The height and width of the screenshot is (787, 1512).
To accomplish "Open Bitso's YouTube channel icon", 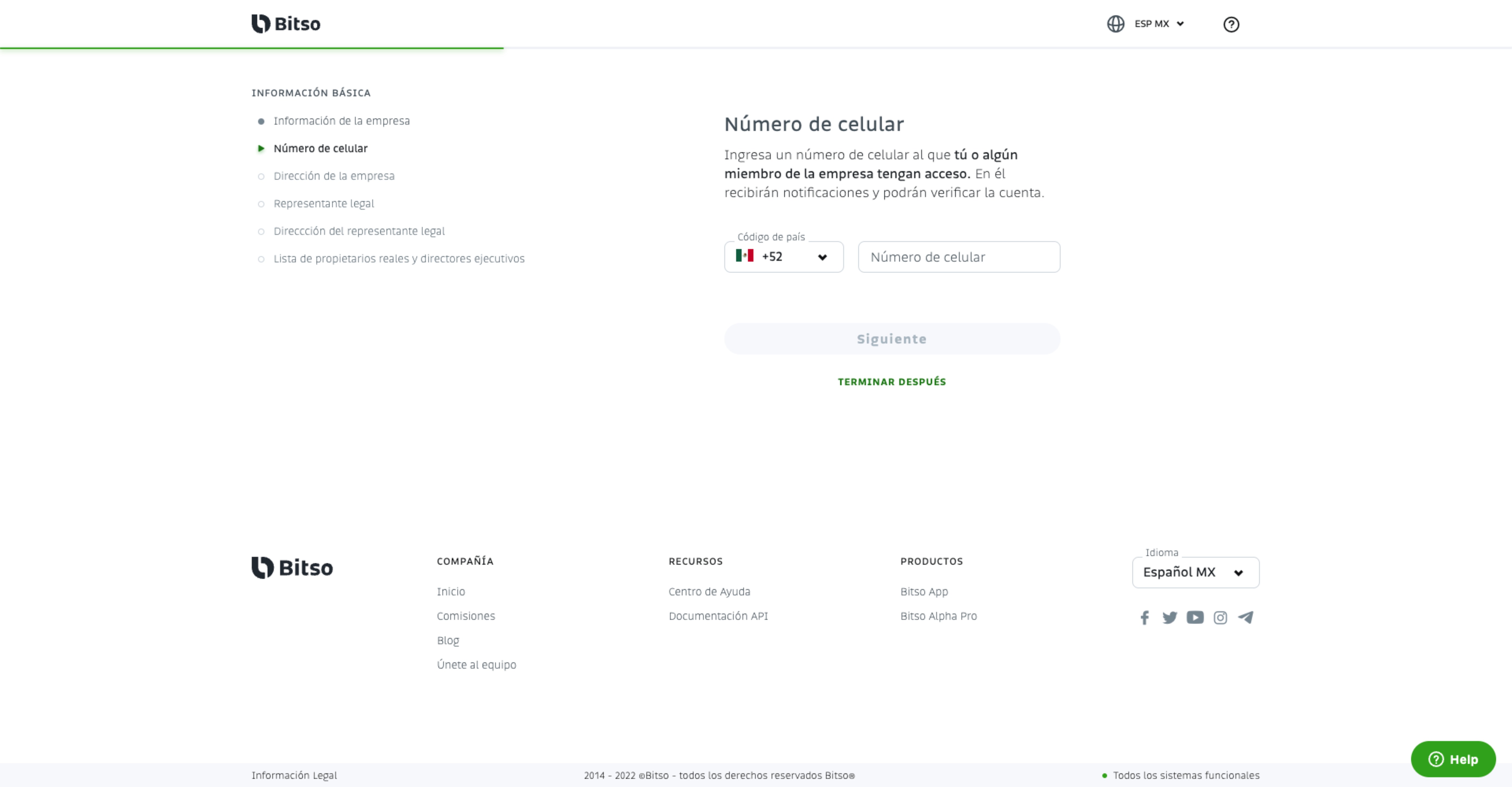I will point(1194,617).
